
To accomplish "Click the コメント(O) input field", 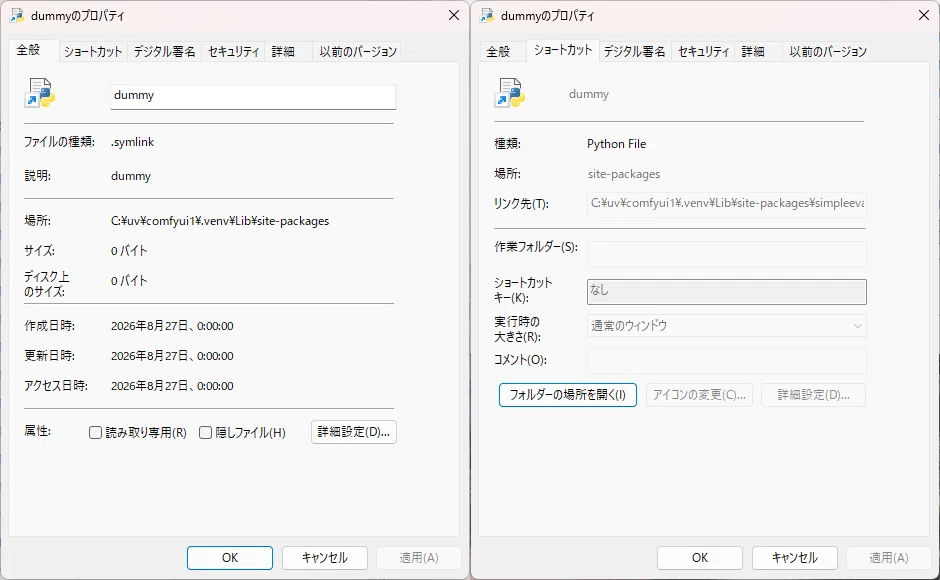I will click(727, 360).
